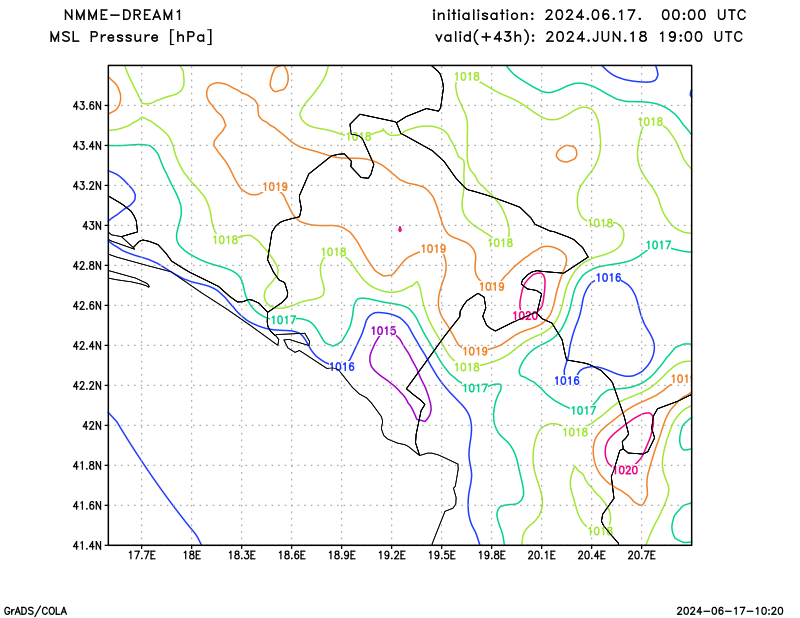Click the 19.2E longitude axis label

click(x=391, y=555)
